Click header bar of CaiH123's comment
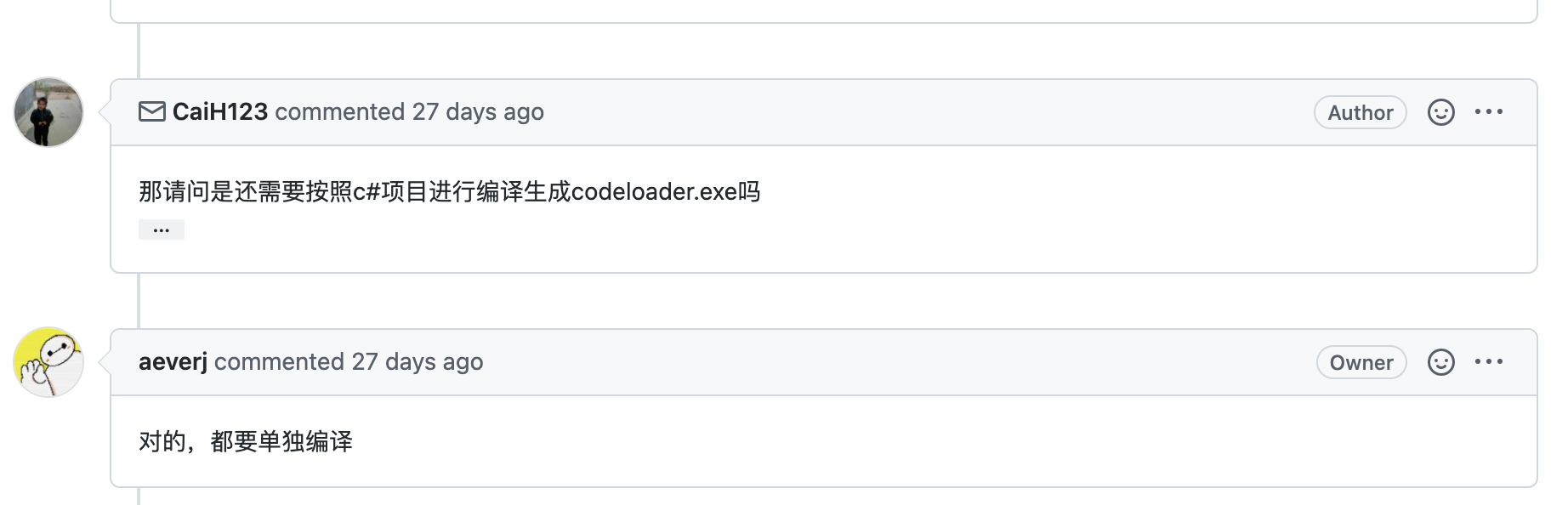 pos(824,112)
